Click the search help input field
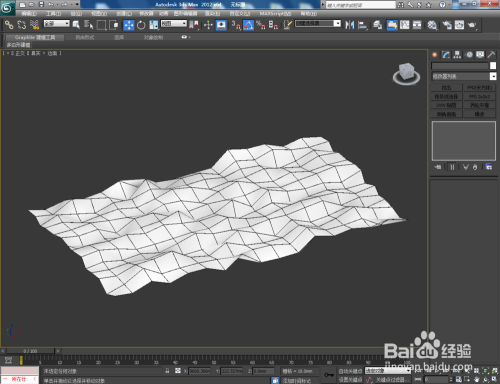This screenshot has width=500, height=384. (360, 5)
